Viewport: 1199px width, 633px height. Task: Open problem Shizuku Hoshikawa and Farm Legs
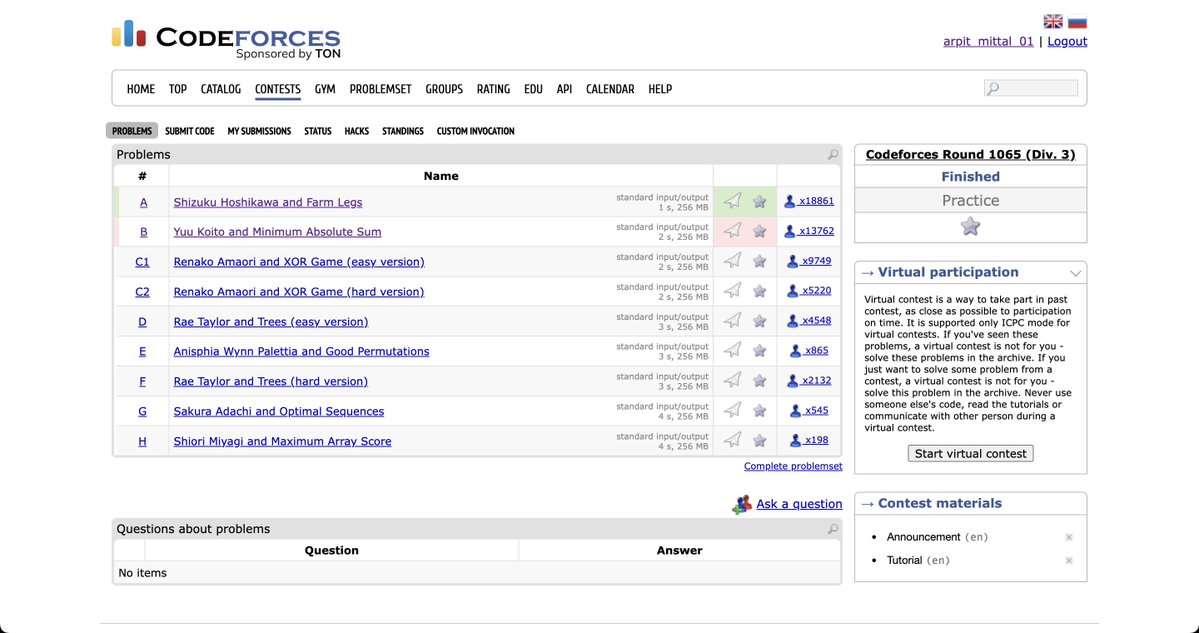click(268, 202)
